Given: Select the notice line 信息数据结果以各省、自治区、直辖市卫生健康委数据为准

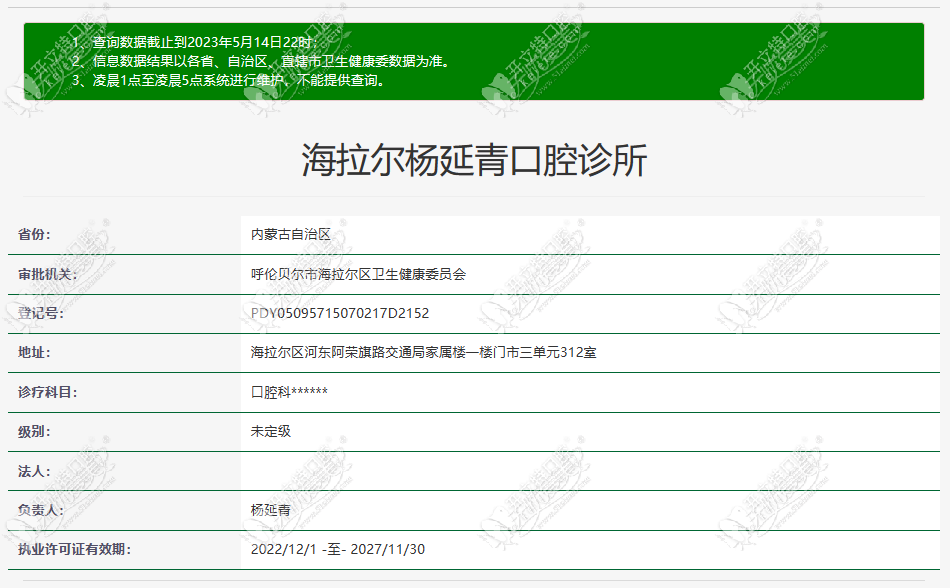Looking at the screenshot, I should tap(262, 61).
